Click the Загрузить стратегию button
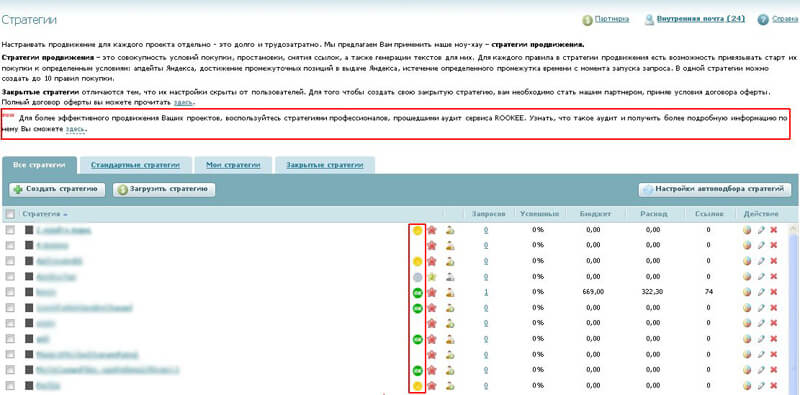Screen dimensions: 800x395 pos(164,189)
